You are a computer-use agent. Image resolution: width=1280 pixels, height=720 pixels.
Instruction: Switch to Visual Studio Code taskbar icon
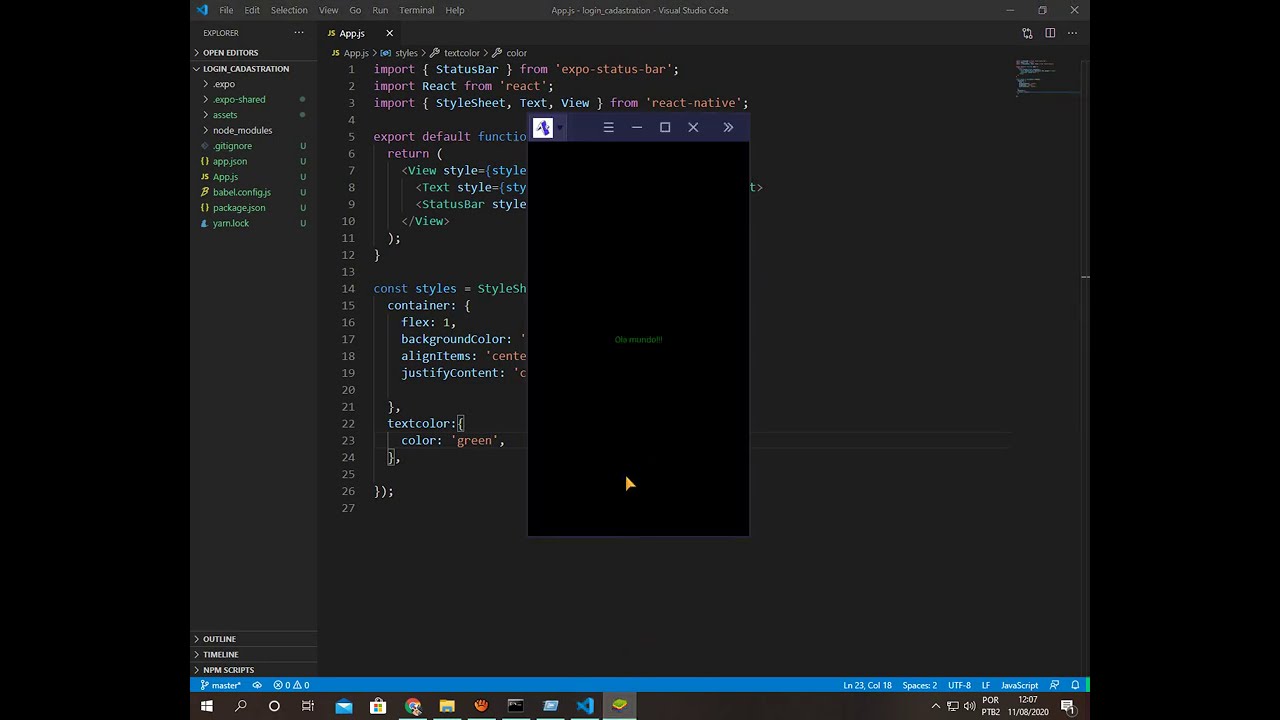[585, 706]
